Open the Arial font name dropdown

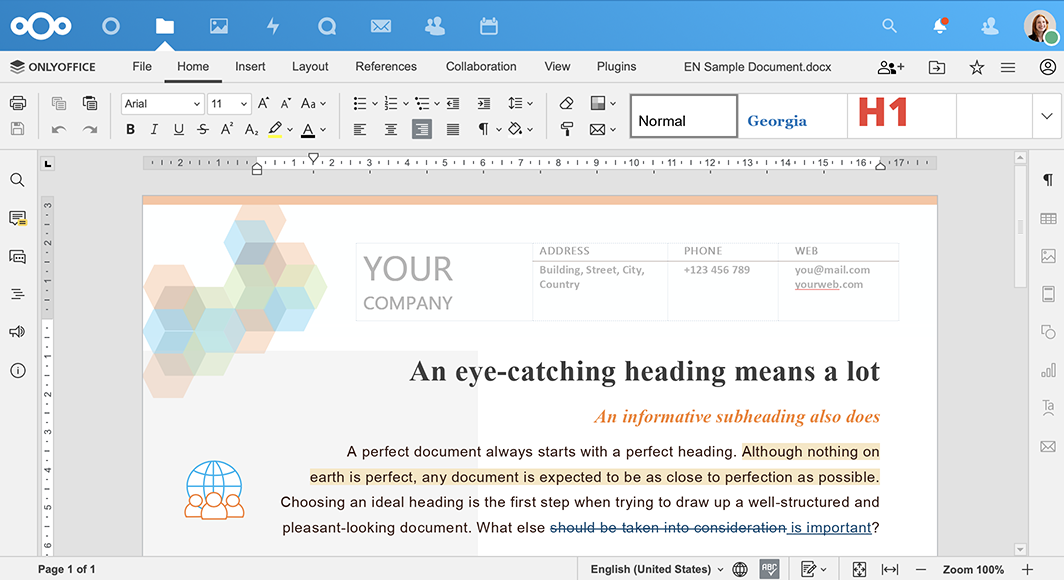click(x=162, y=103)
